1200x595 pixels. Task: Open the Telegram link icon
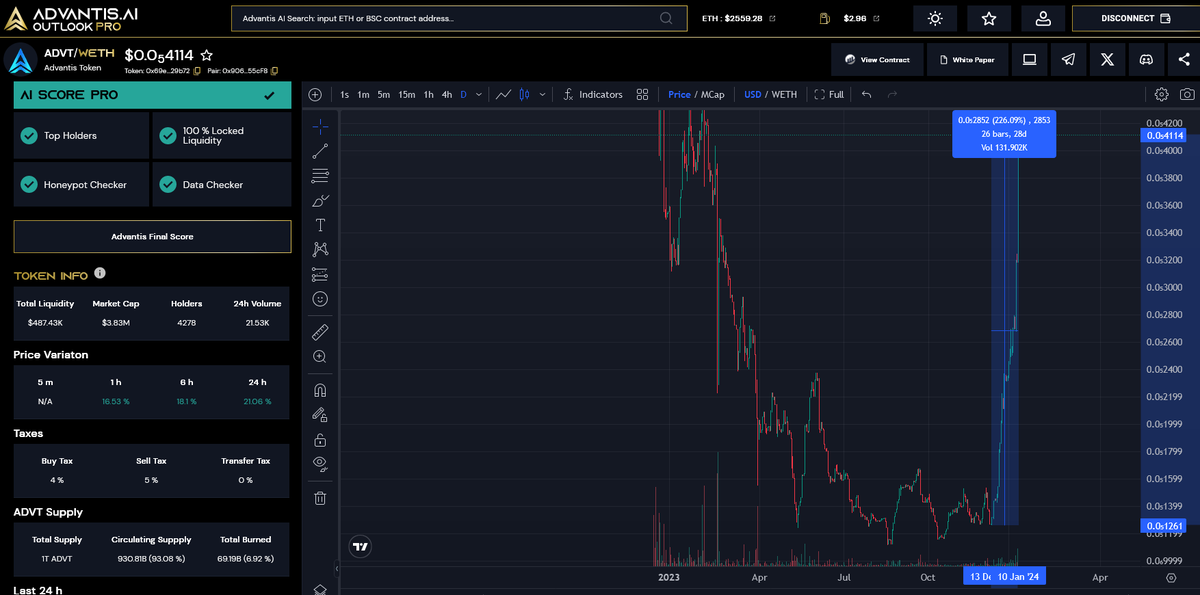(x=1068, y=60)
